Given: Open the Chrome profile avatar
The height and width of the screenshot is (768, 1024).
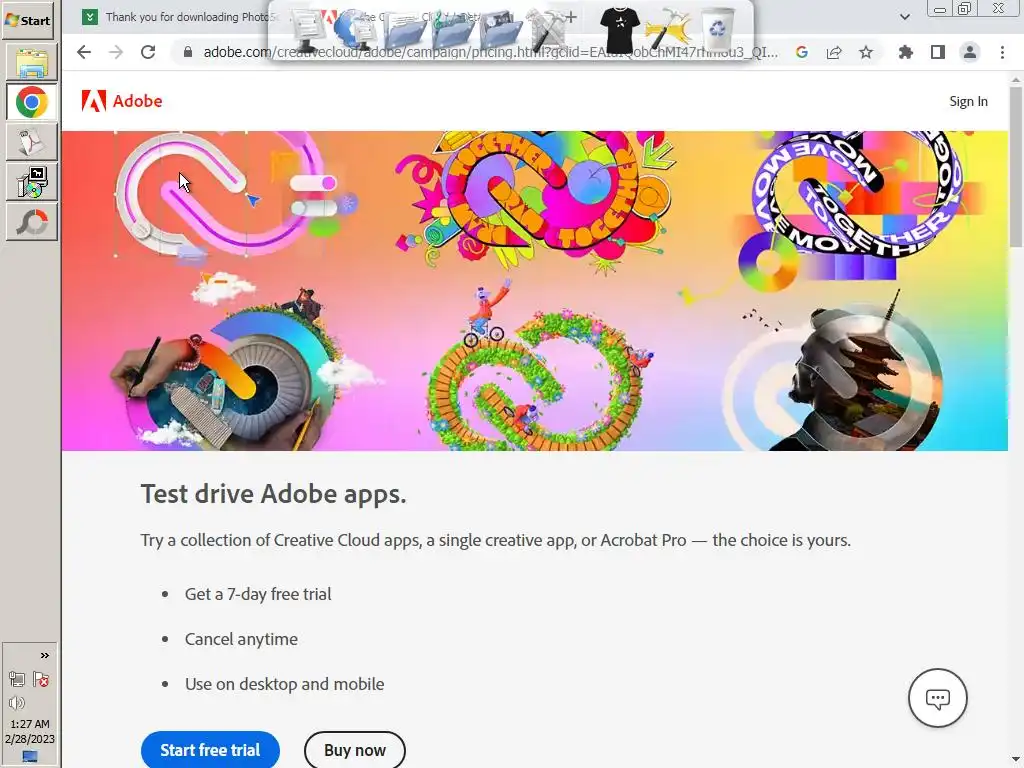Looking at the screenshot, I should (970, 52).
